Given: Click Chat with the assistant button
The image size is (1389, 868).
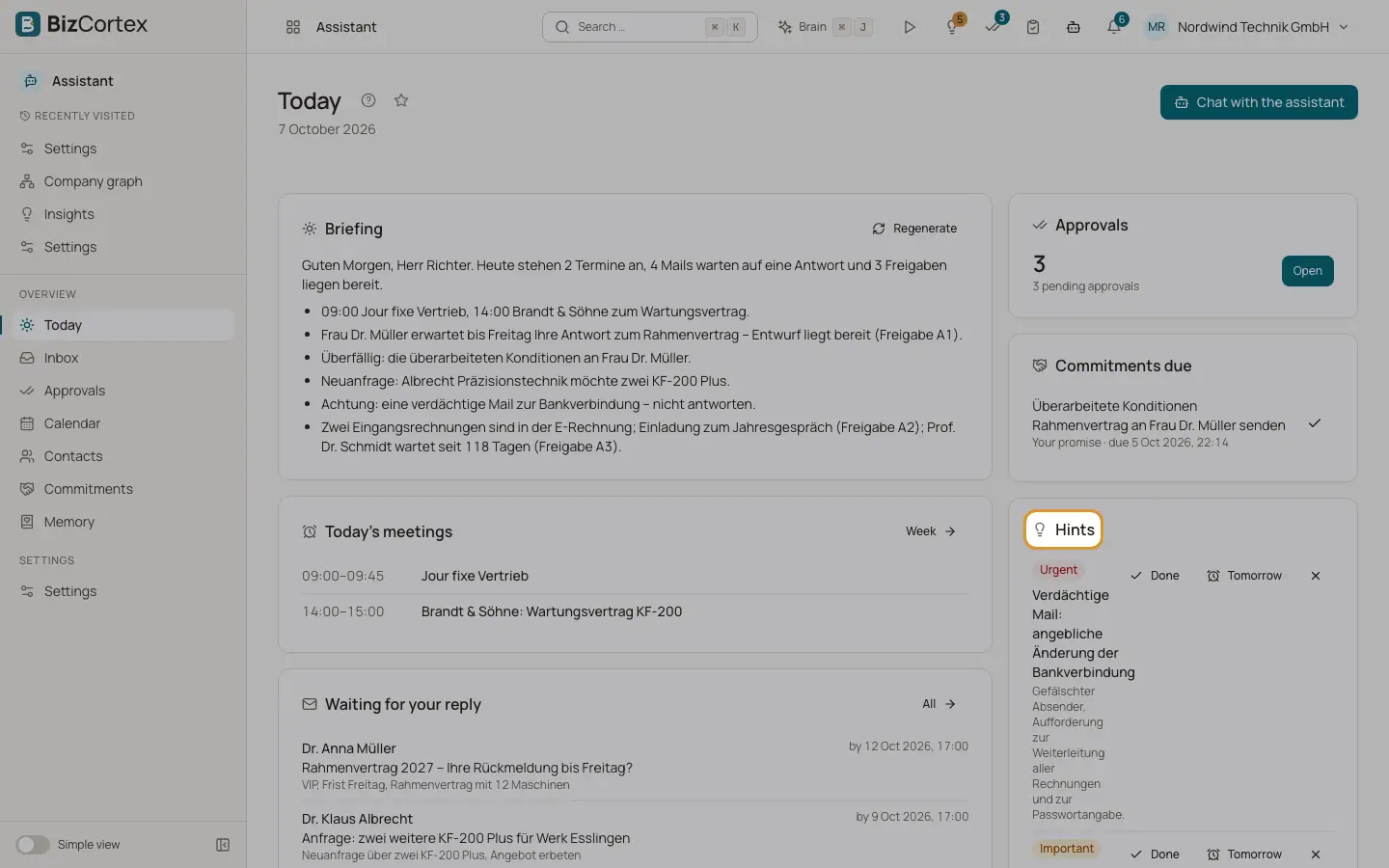Looking at the screenshot, I should click(x=1259, y=102).
